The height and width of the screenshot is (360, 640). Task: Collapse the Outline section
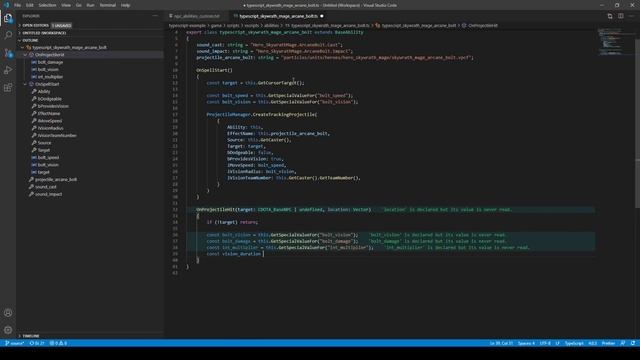click(x=19, y=40)
